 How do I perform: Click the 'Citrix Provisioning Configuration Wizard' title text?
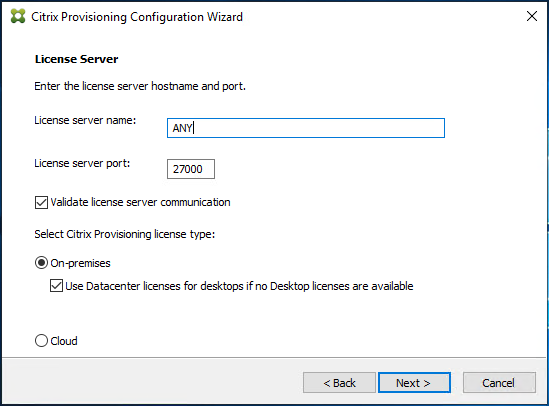click(x=137, y=17)
